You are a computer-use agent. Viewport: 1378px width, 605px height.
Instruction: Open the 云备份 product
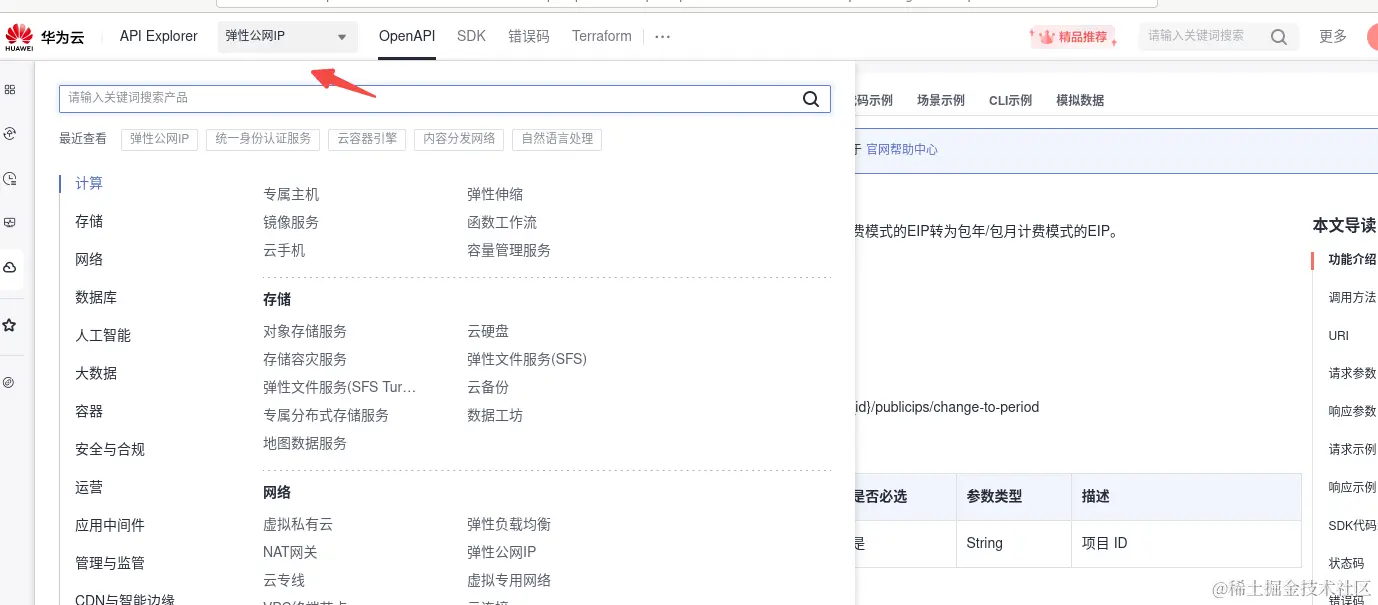click(x=488, y=387)
